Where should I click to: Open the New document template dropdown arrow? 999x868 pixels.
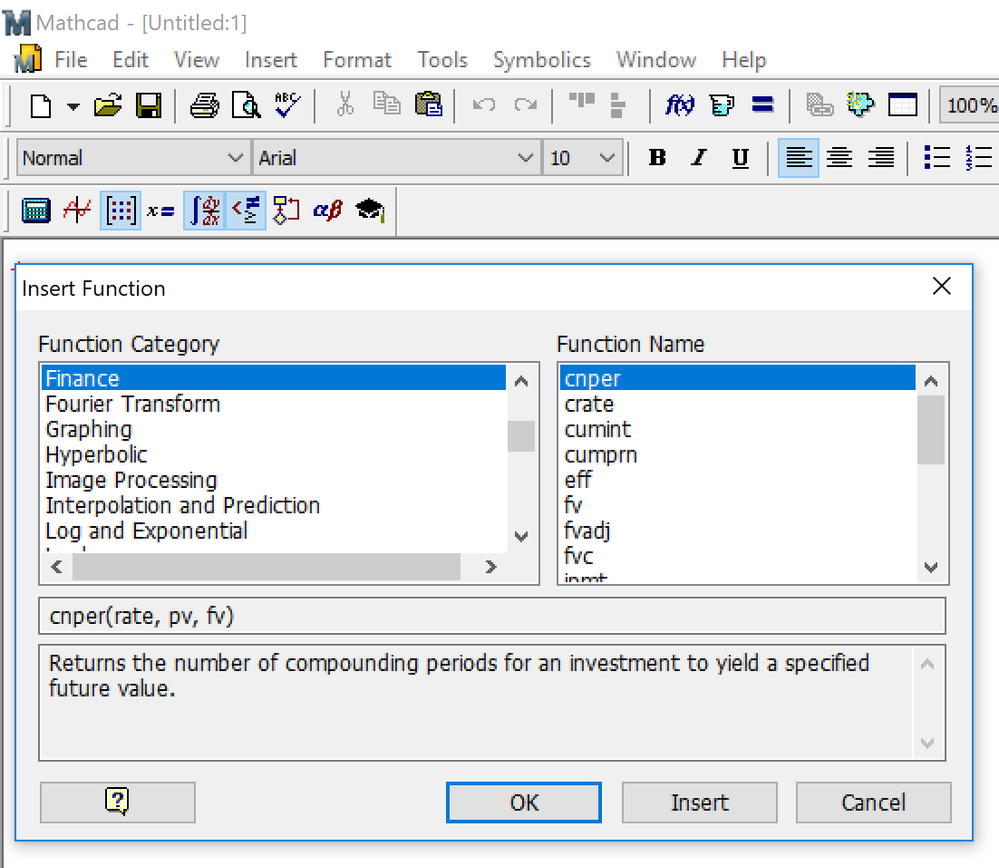[73, 106]
